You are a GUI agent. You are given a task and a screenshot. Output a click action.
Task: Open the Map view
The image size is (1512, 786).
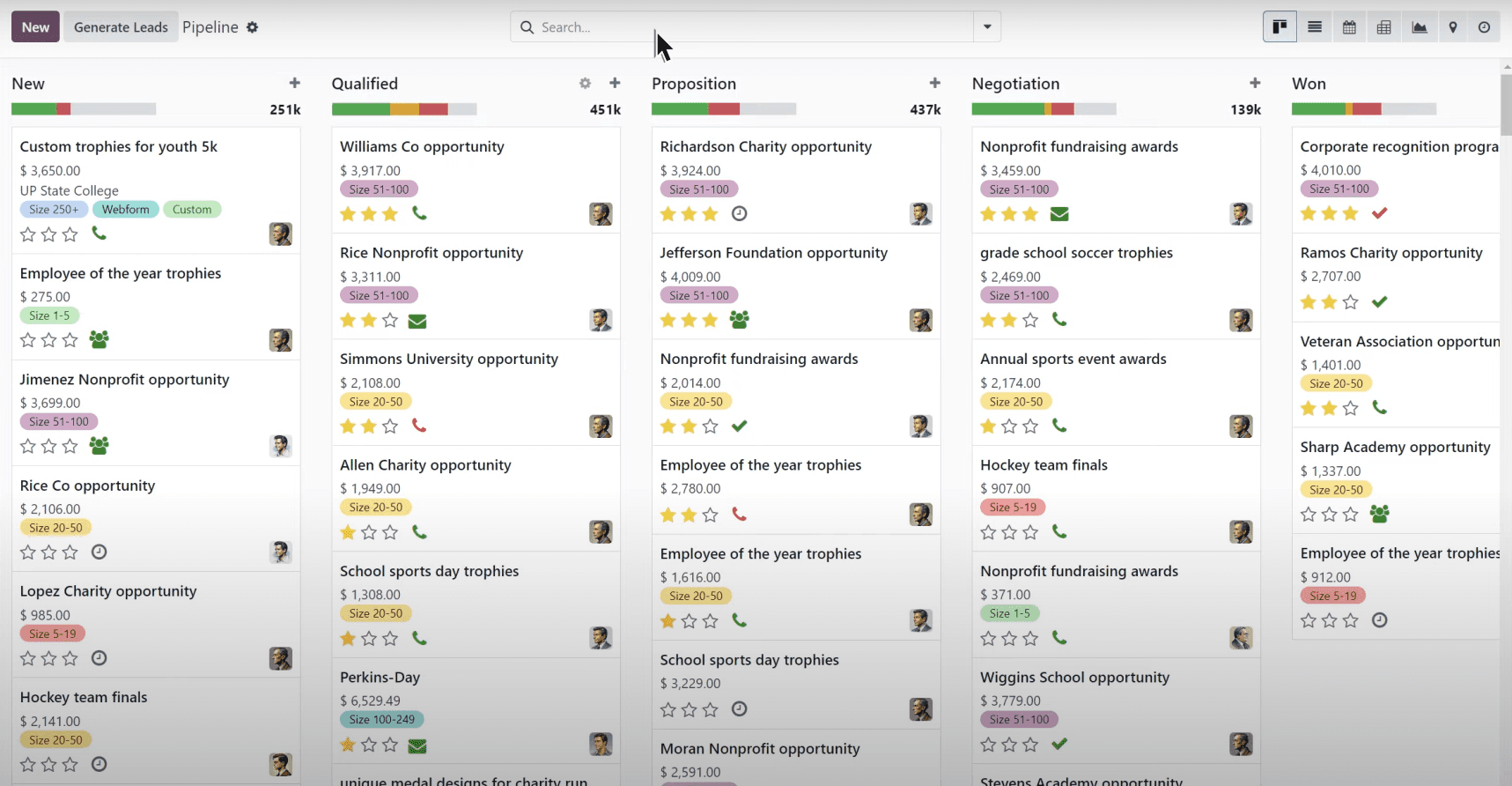[x=1453, y=27]
